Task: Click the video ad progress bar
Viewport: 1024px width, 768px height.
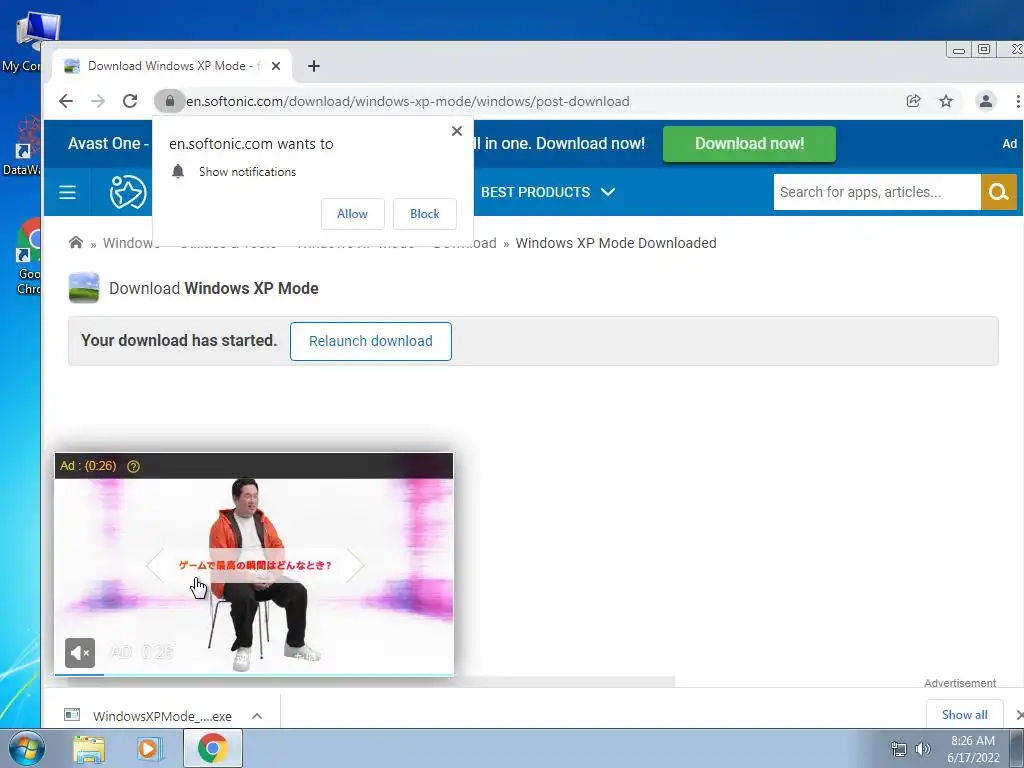Action: (254, 674)
